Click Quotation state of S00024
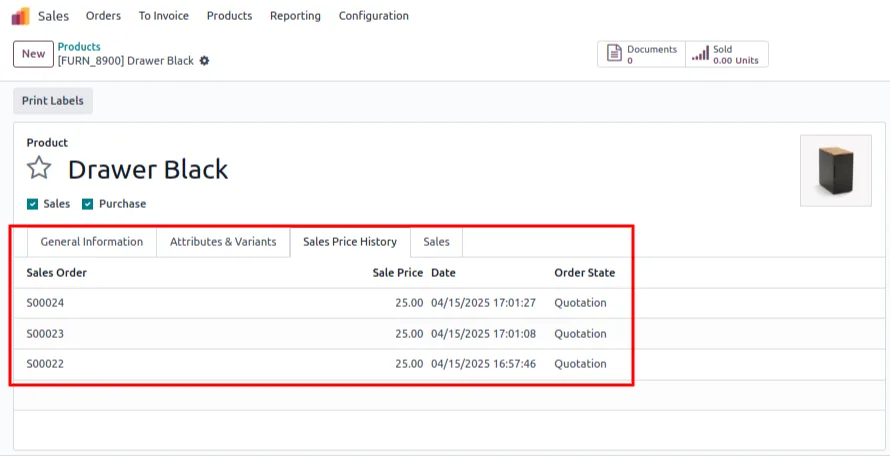Image resolution: width=890 pixels, height=456 pixels. (580, 303)
